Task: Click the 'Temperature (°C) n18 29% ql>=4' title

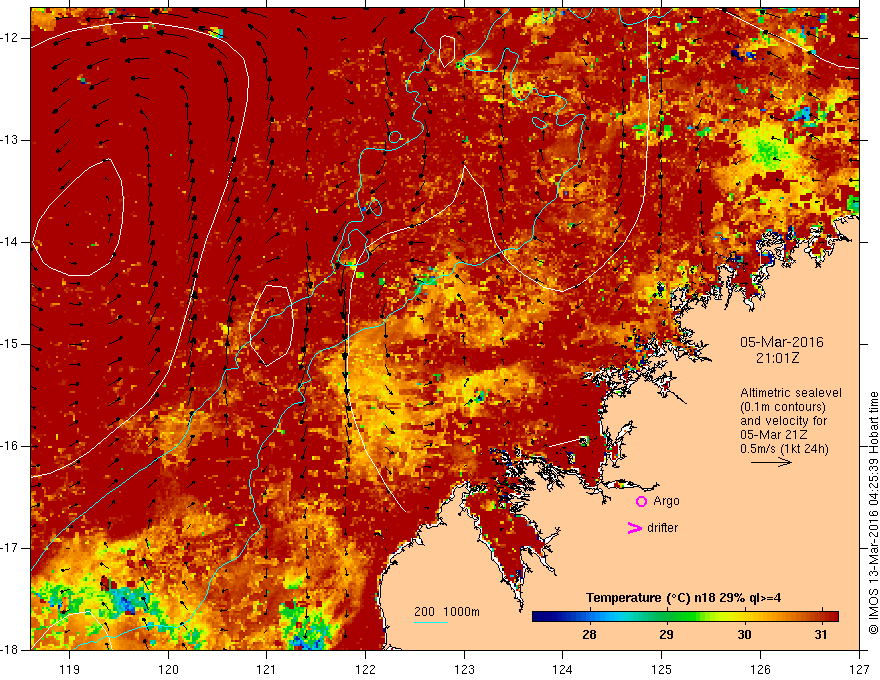Action: (x=684, y=598)
